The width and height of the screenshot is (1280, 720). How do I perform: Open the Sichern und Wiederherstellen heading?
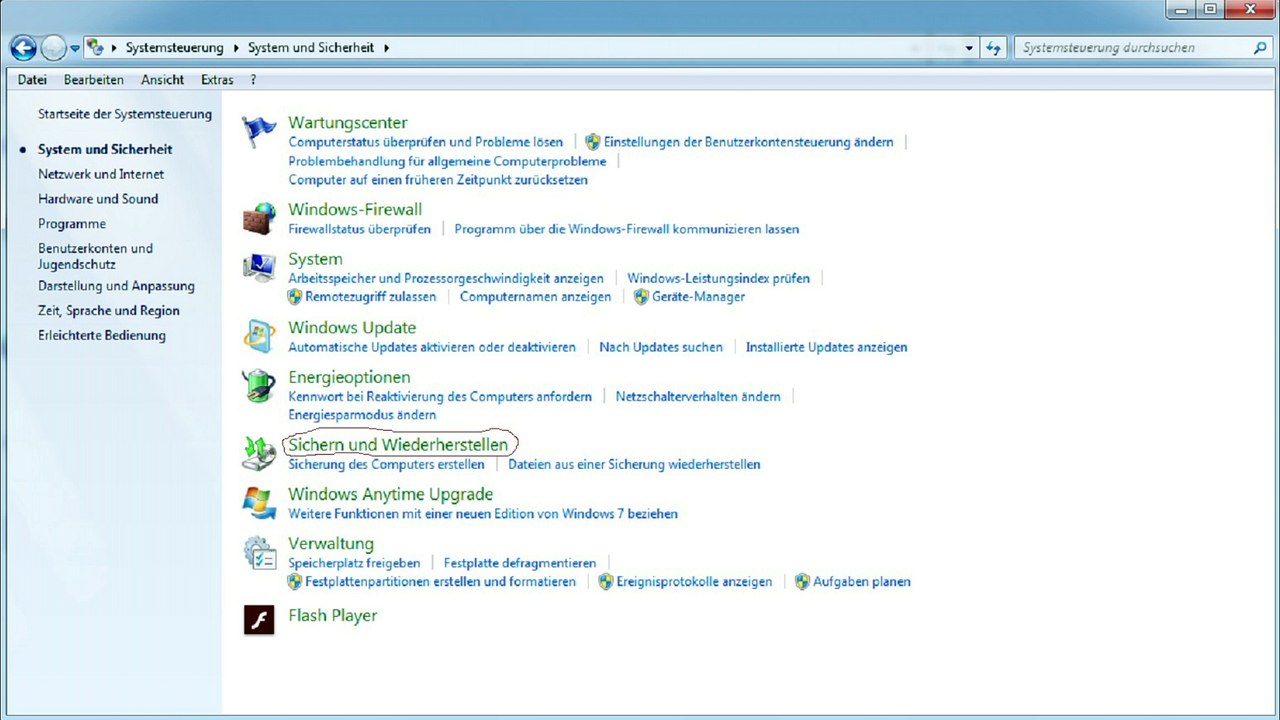pyautogui.click(x=398, y=444)
